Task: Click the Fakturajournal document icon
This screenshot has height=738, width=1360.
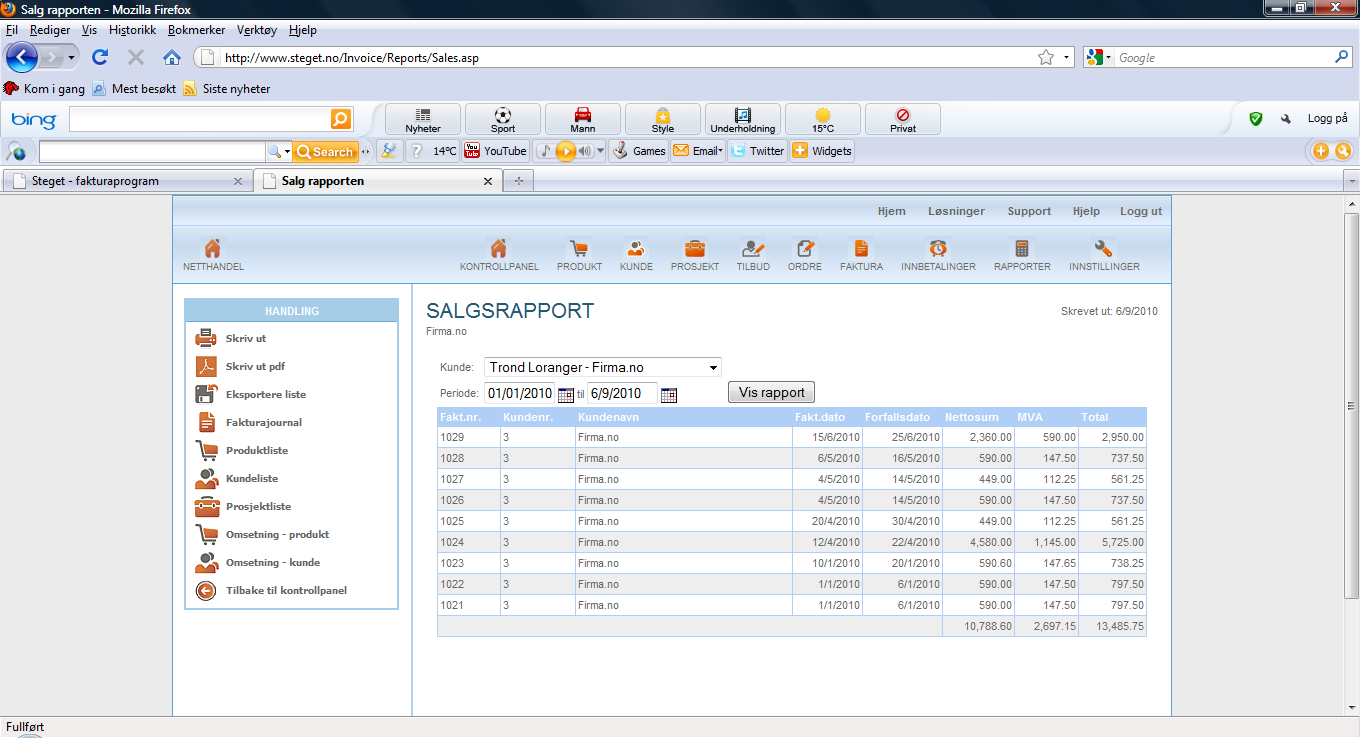Action: click(x=206, y=422)
